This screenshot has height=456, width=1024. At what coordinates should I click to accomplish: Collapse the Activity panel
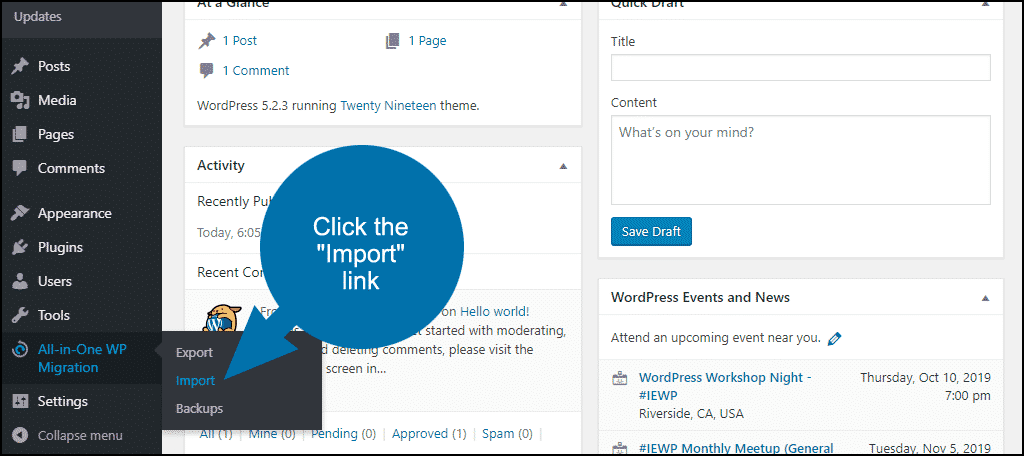(563, 166)
